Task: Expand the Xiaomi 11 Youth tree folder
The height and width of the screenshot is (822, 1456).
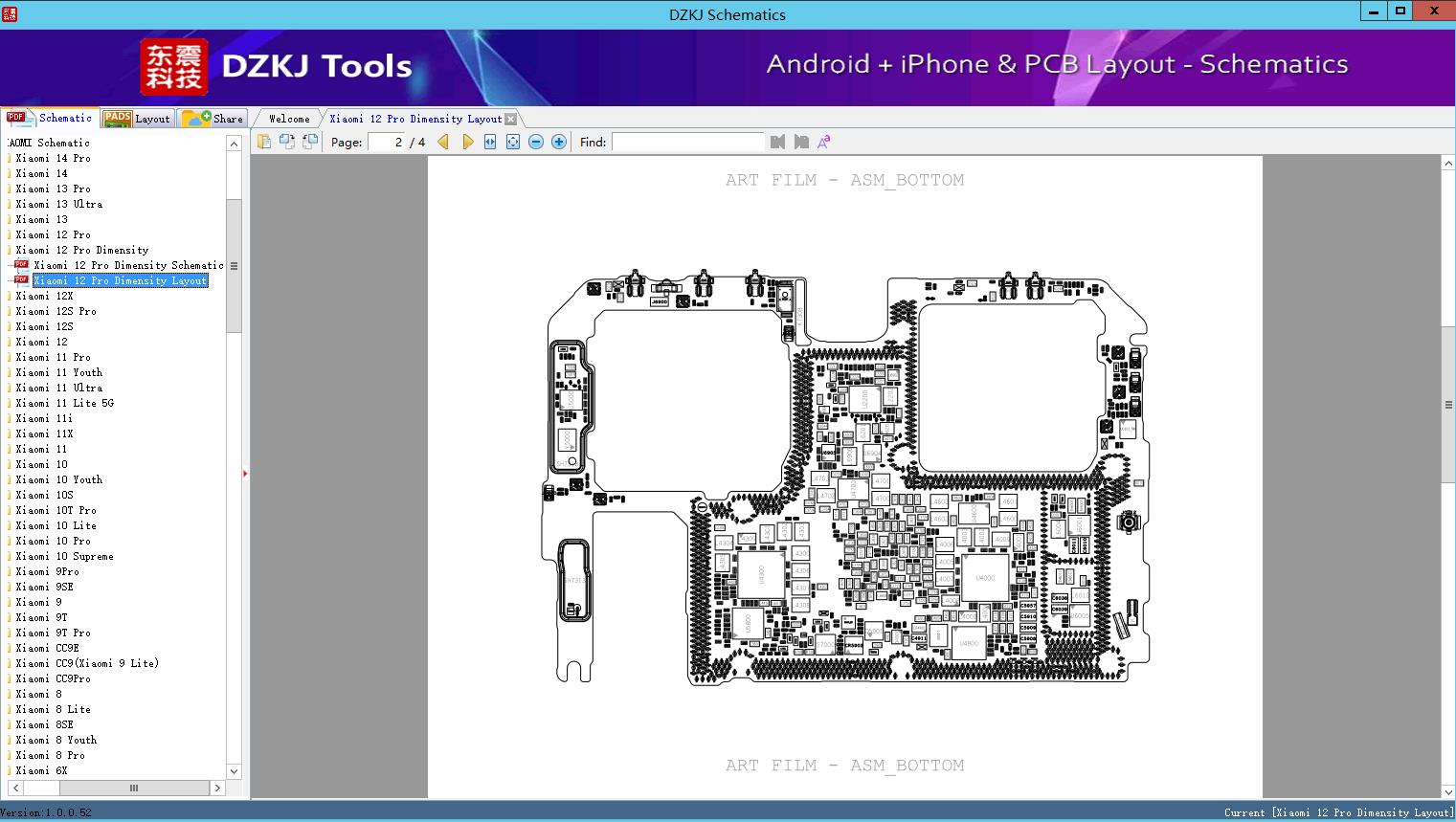Action: [58, 372]
